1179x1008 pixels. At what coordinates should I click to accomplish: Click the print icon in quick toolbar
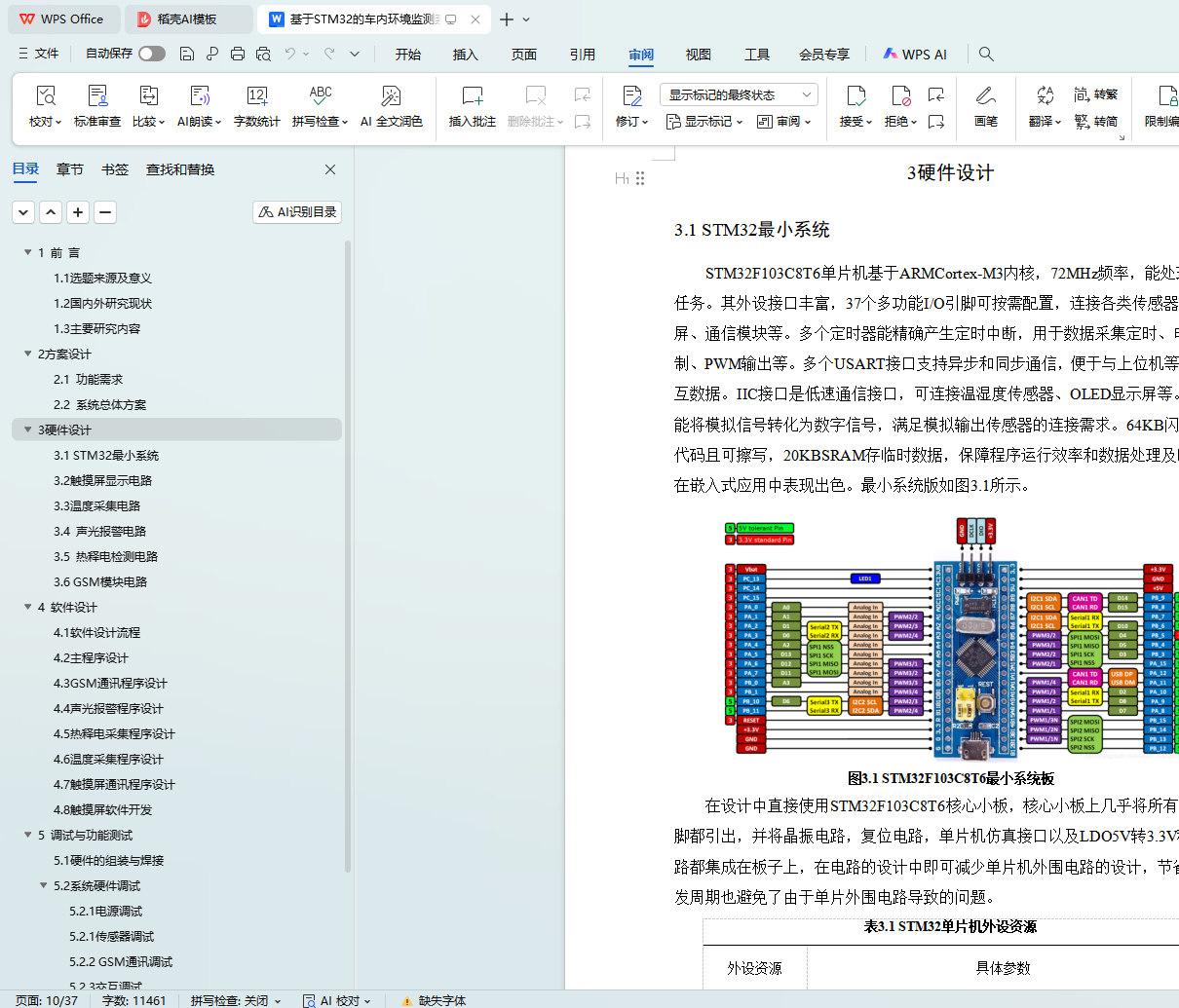coord(238,54)
